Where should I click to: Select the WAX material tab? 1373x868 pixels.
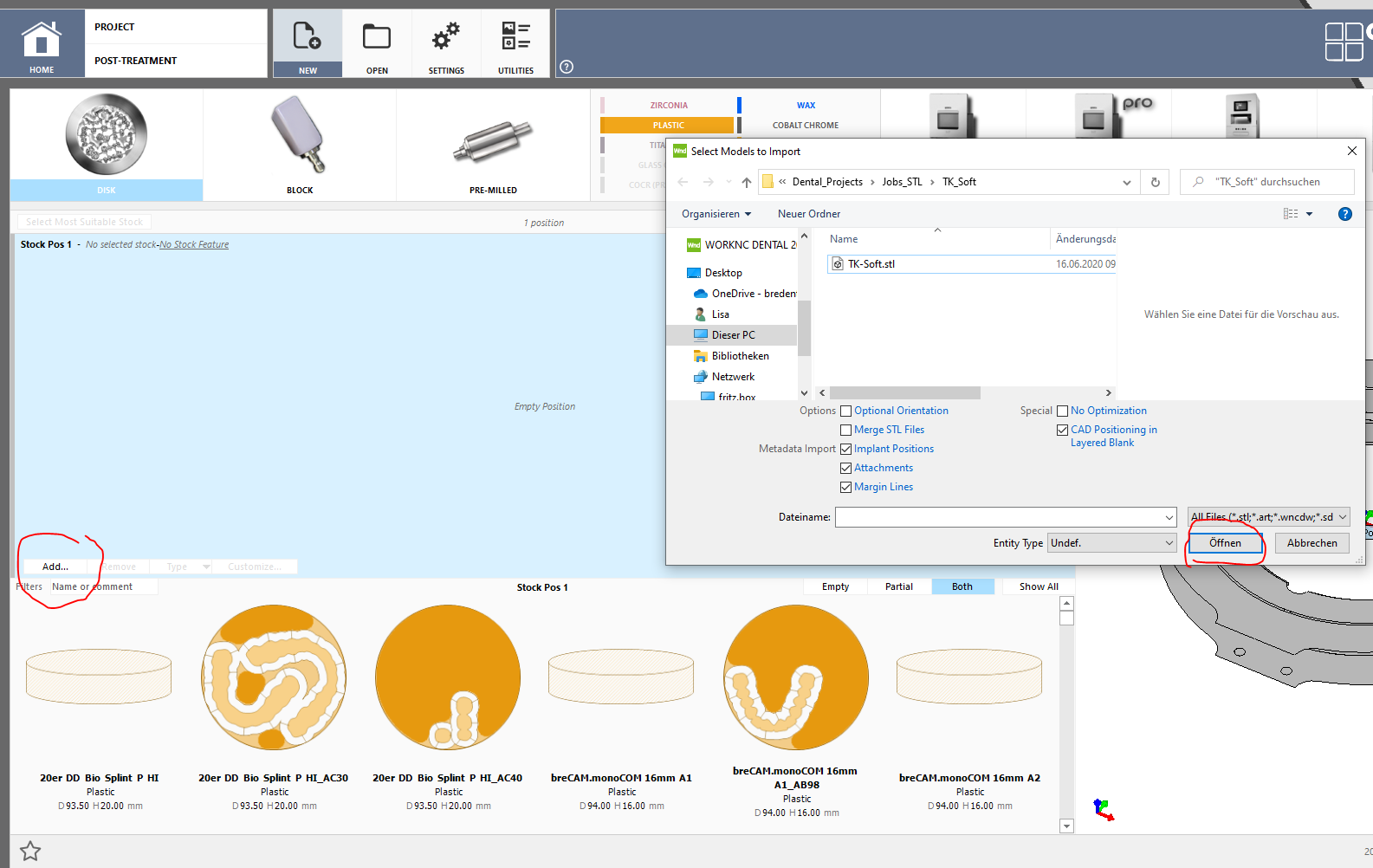806,106
